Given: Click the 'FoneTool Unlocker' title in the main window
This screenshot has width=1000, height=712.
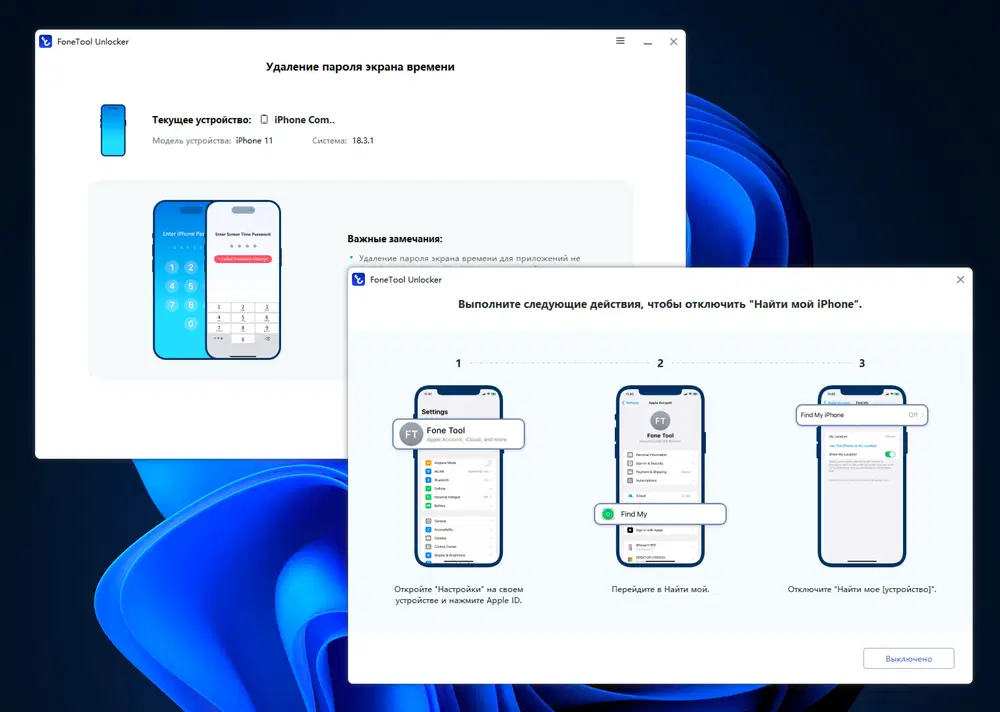Looking at the screenshot, I should 93,41.
